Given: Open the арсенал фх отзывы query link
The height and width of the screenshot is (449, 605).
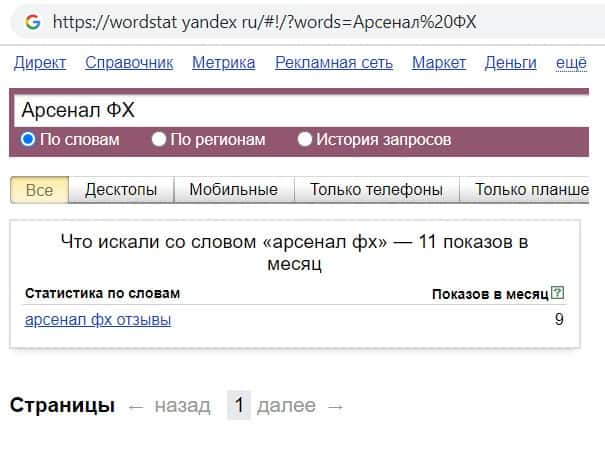Looking at the screenshot, I should [x=98, y=320].
